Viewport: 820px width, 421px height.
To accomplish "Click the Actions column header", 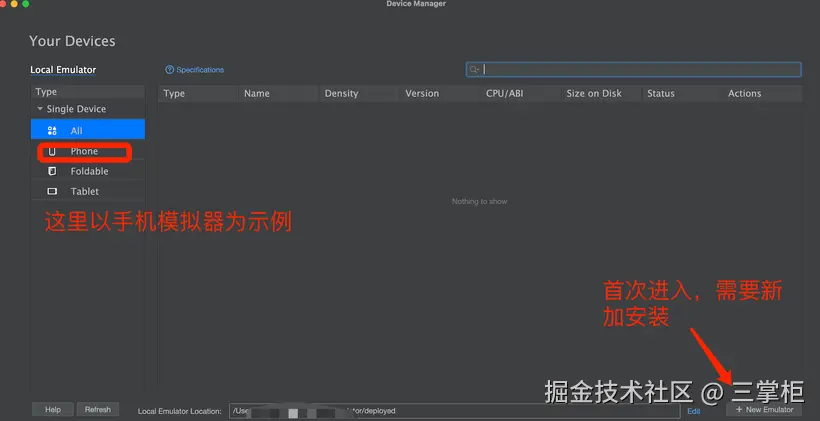I will [762, 93].
